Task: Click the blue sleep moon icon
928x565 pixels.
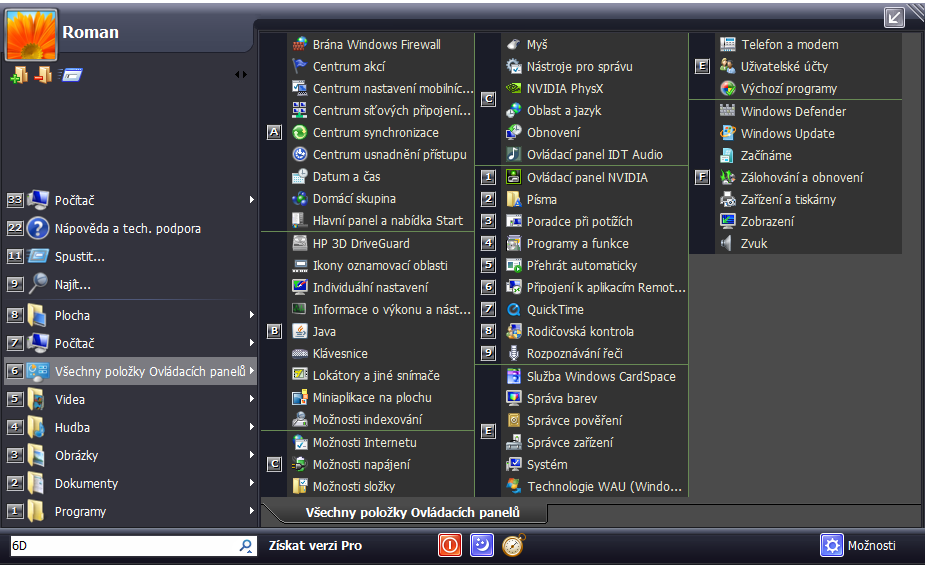Action: click(482, 545)
